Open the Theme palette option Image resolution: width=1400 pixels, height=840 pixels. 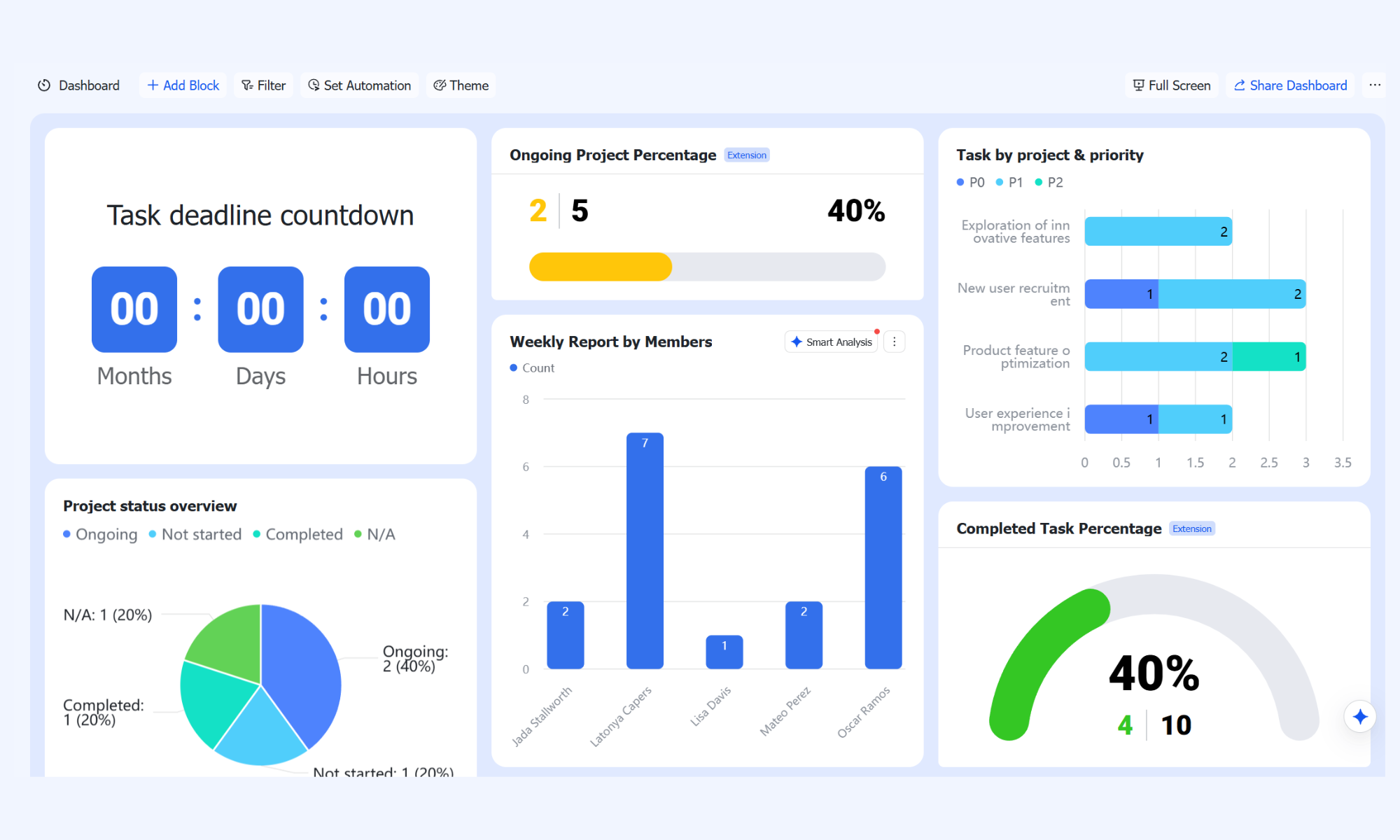pos(461,85)
